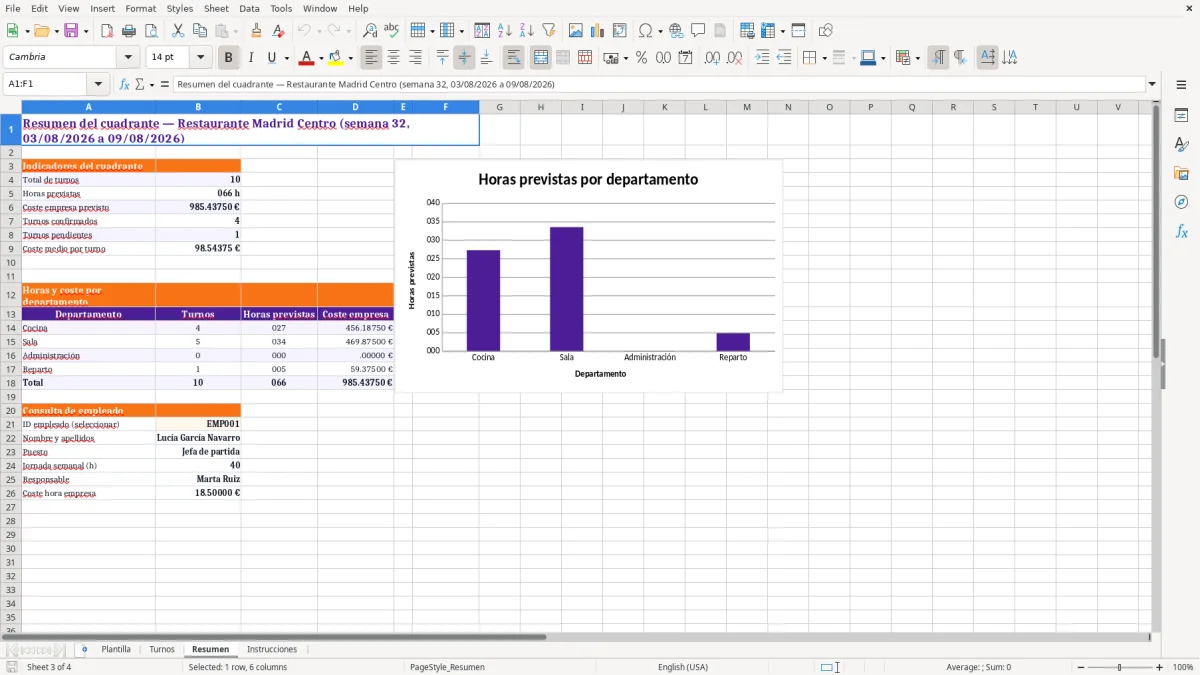Click English (USA) language status

coord(682,667)
